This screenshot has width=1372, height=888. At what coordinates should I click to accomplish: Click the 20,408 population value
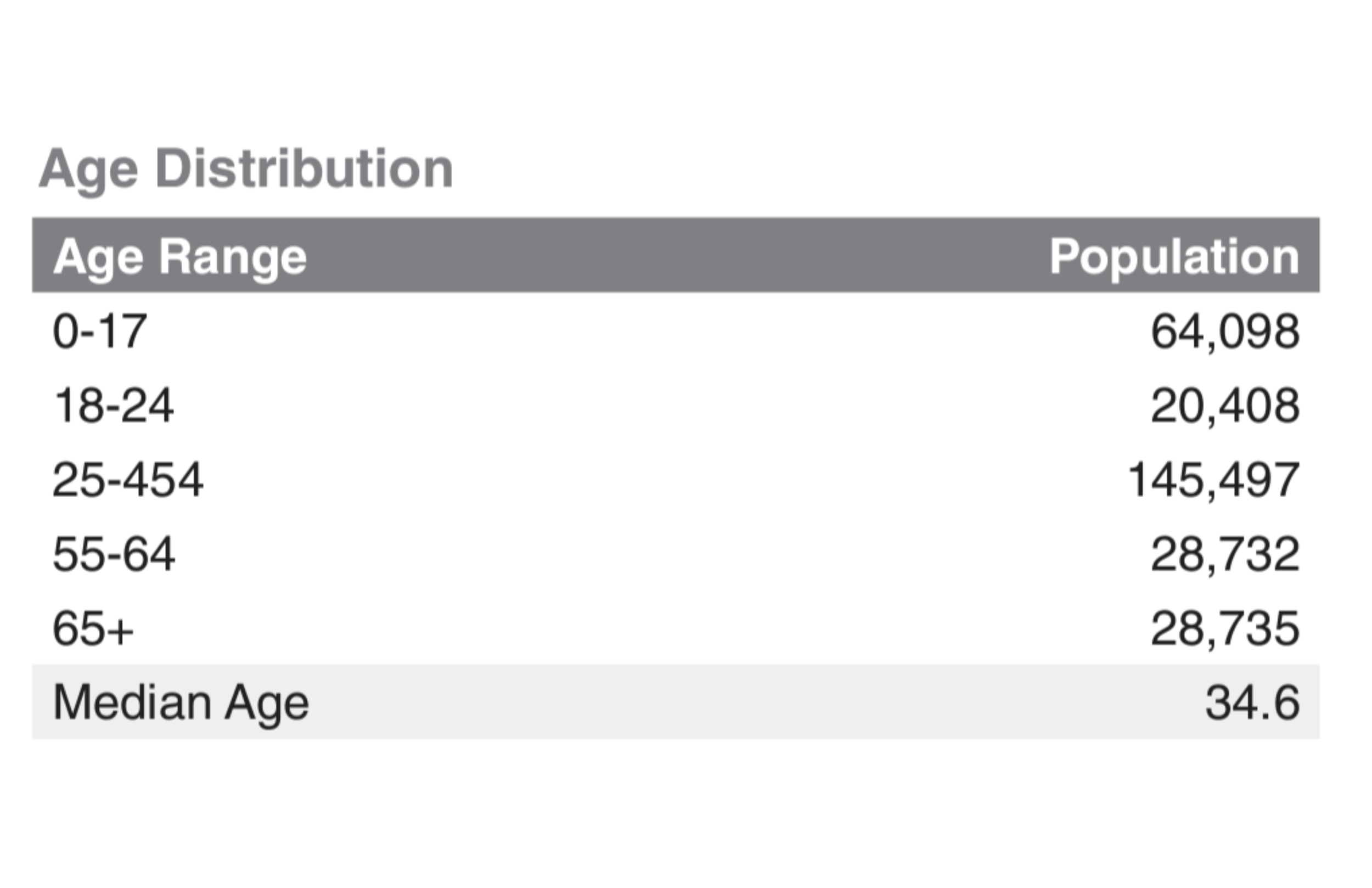coord(1225,406)
